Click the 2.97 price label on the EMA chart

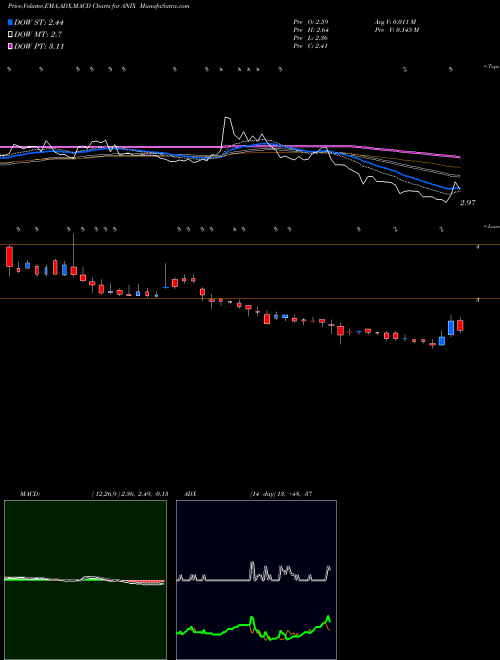(467, 203)
